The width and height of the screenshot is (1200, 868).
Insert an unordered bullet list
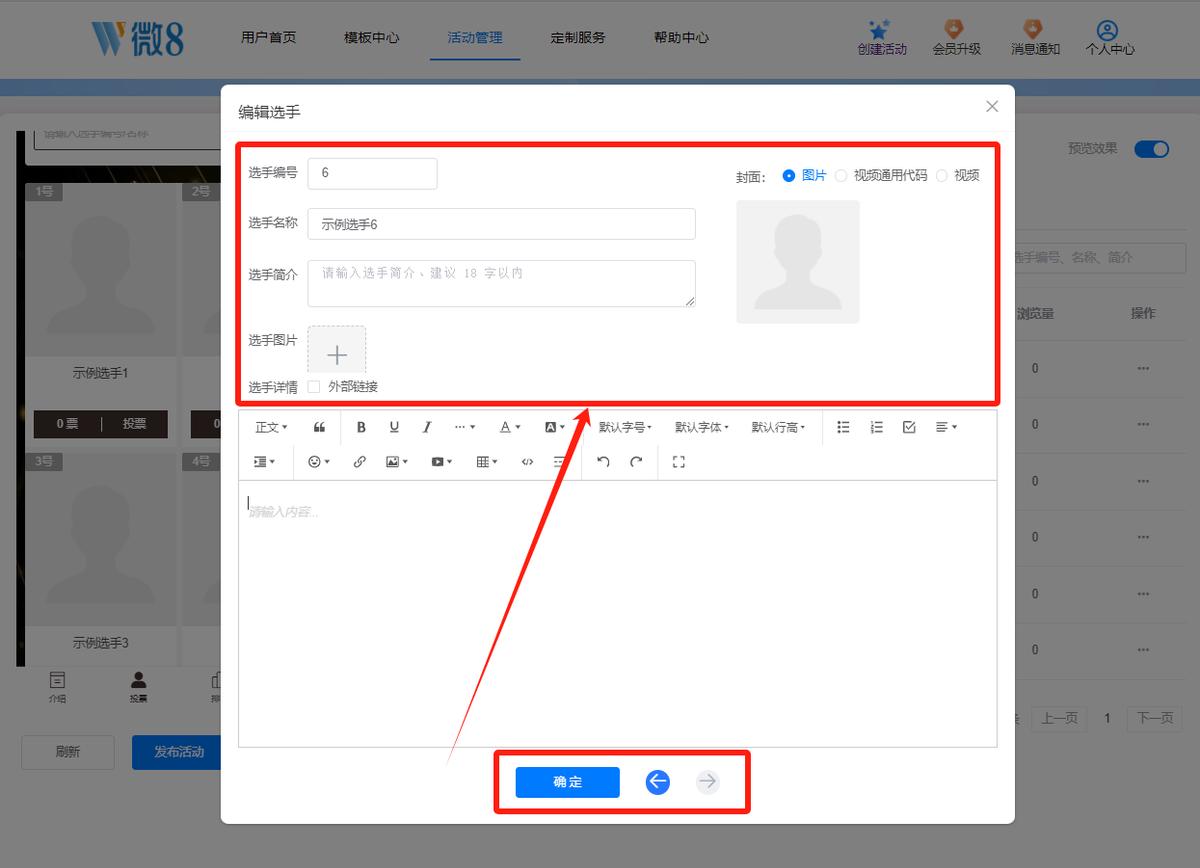click(843, 427)
